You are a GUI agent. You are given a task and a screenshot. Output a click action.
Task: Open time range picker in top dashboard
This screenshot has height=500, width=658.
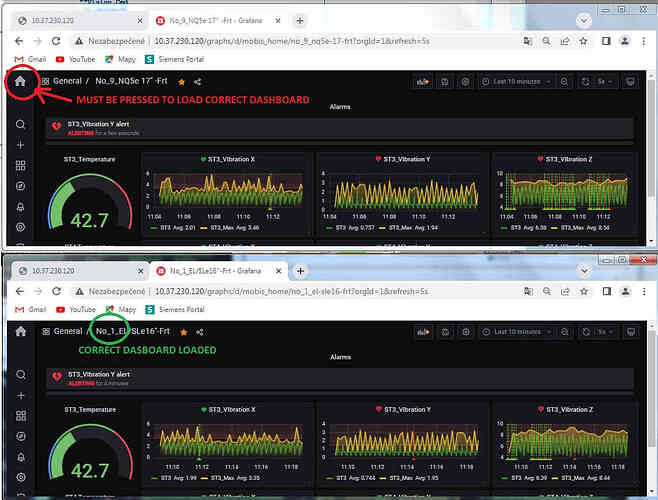[517, 82]
